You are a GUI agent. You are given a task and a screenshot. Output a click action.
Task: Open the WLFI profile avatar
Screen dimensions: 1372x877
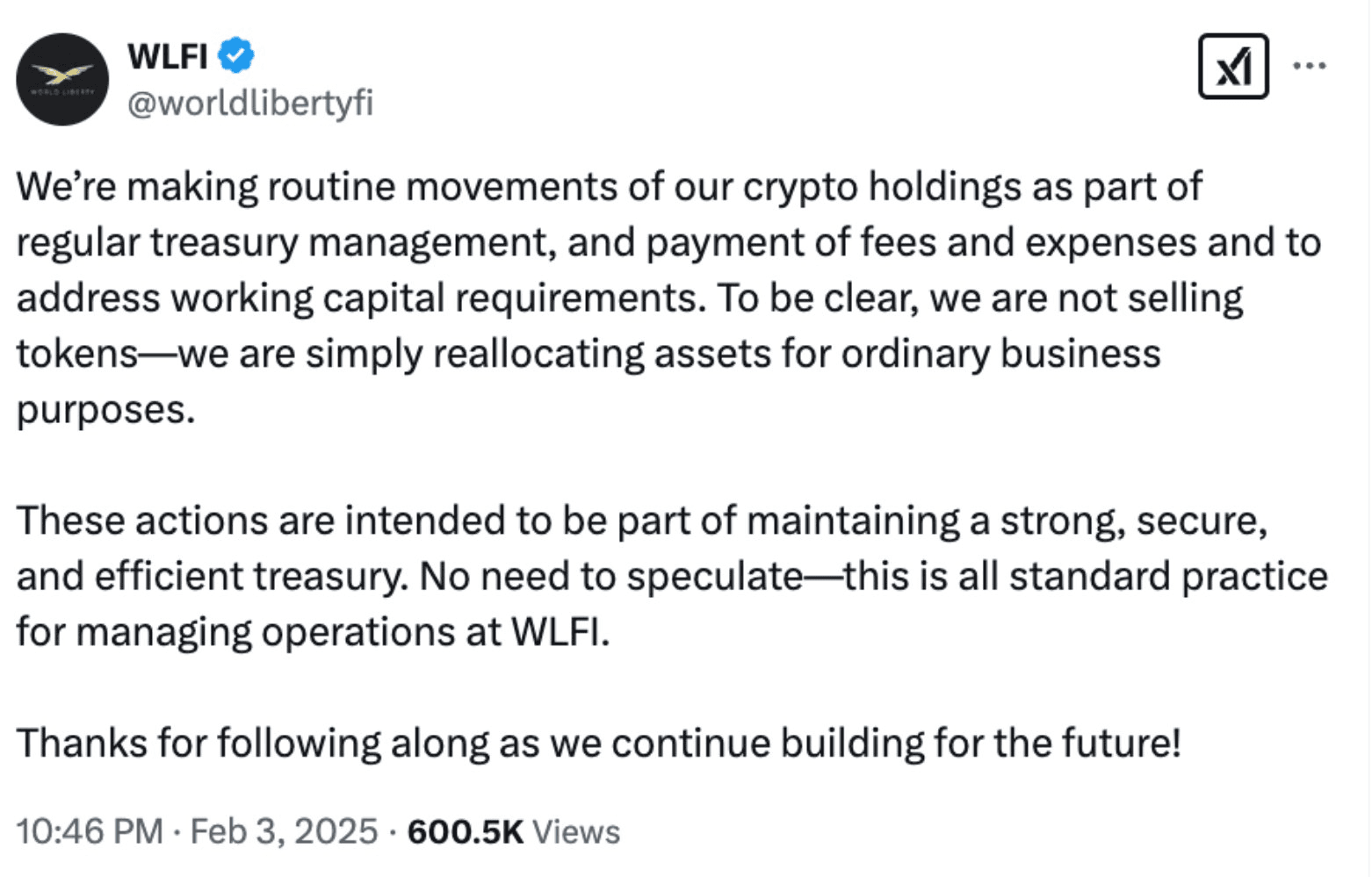pos(61,79)
